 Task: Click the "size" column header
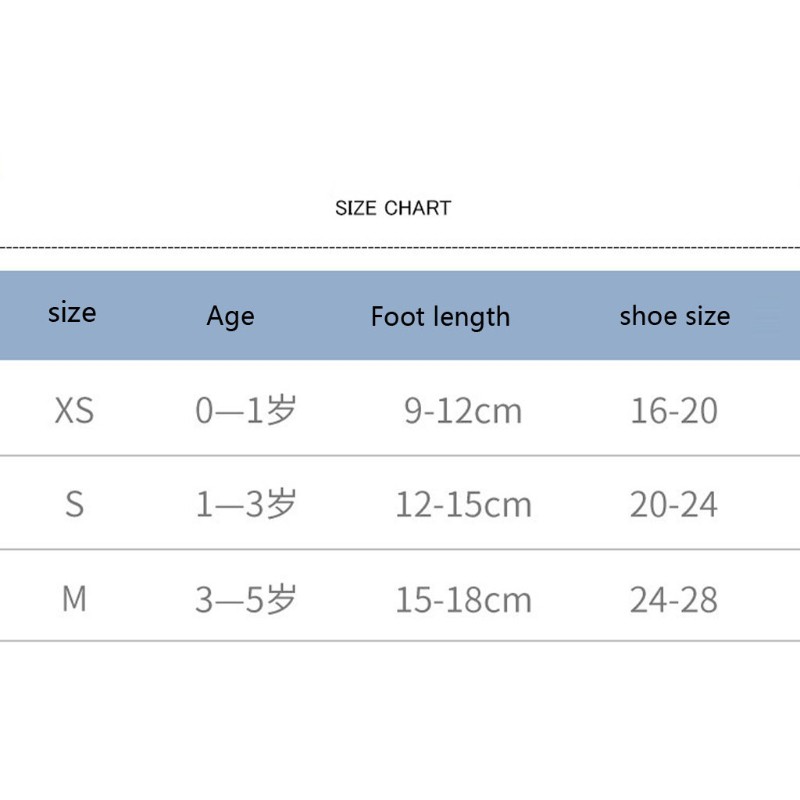pyautogui.click(x=72, y=313)
